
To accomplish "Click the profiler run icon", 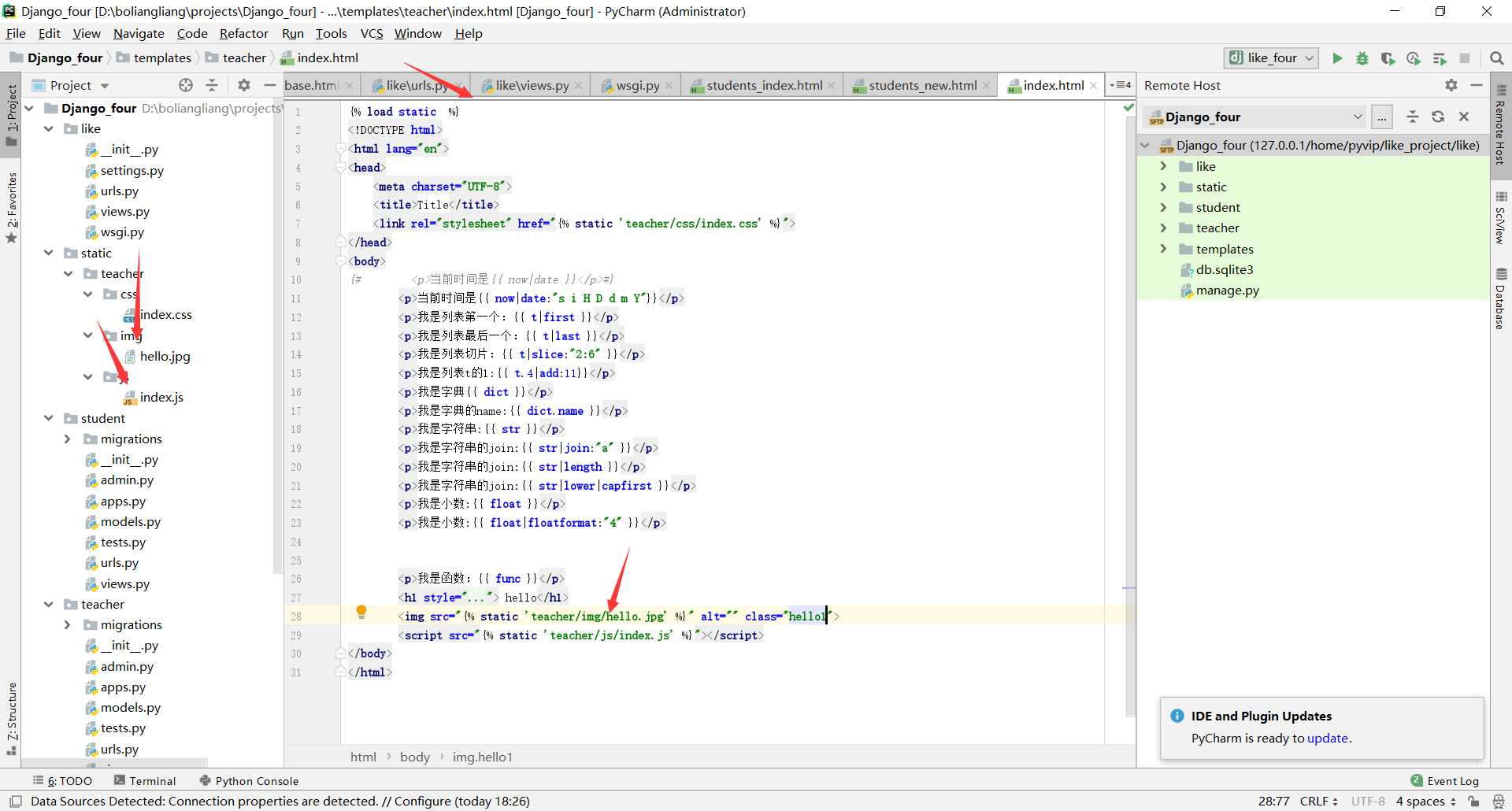I will click(x=1414, y=58).
